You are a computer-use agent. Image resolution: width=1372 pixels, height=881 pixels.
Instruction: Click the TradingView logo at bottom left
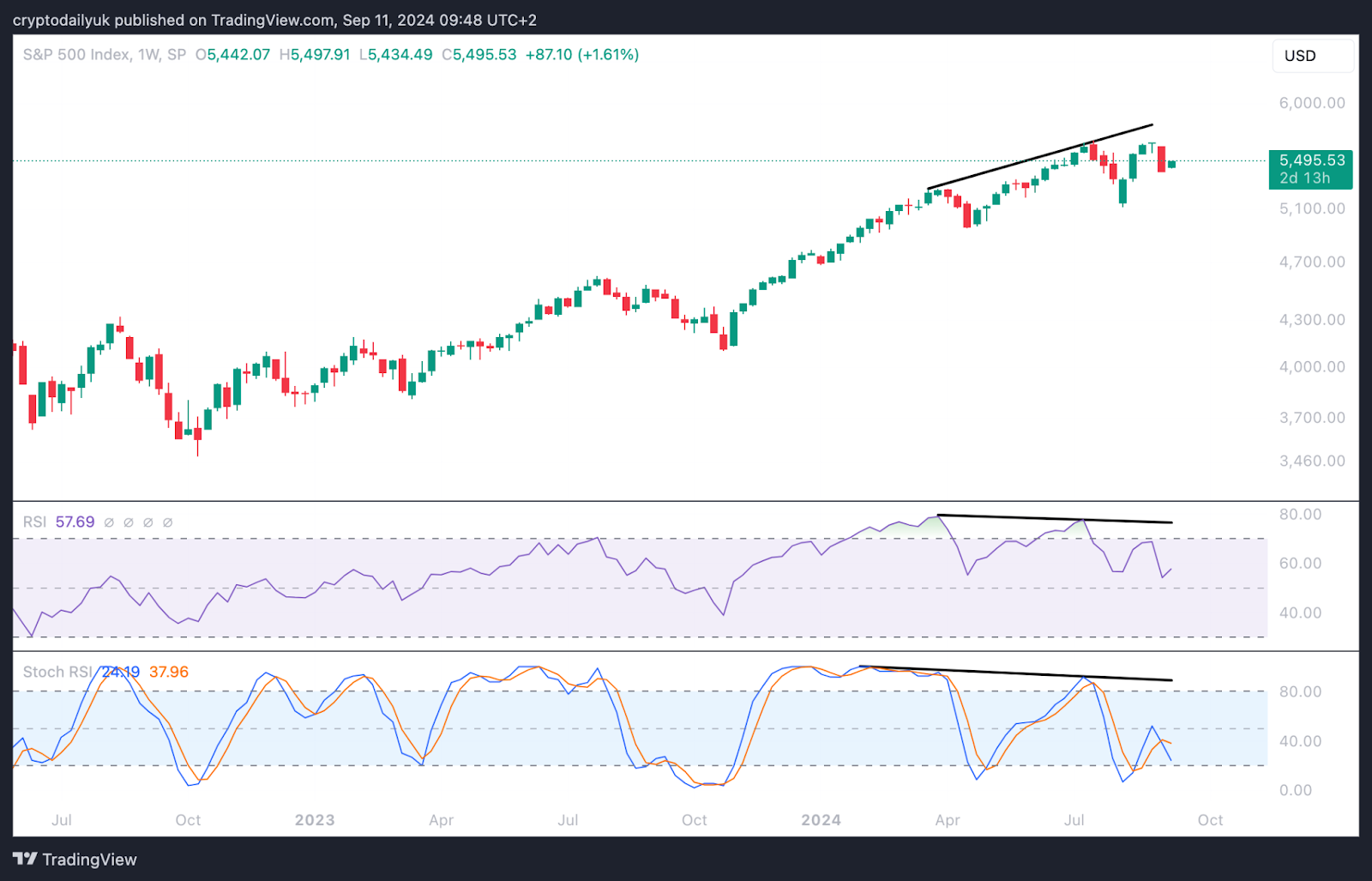coord(75,860)
